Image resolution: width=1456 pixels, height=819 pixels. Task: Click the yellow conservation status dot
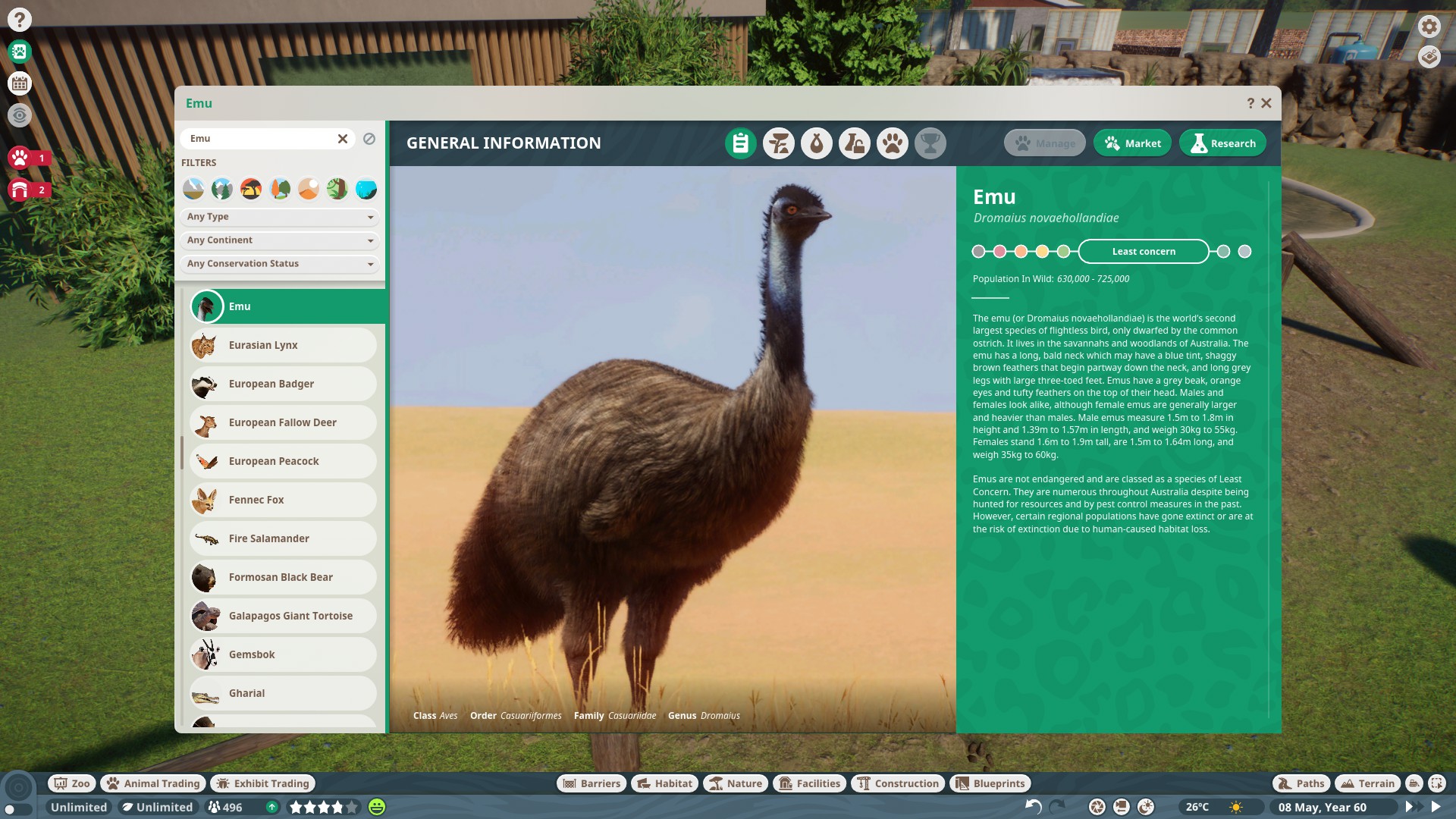coord(1042,252)
